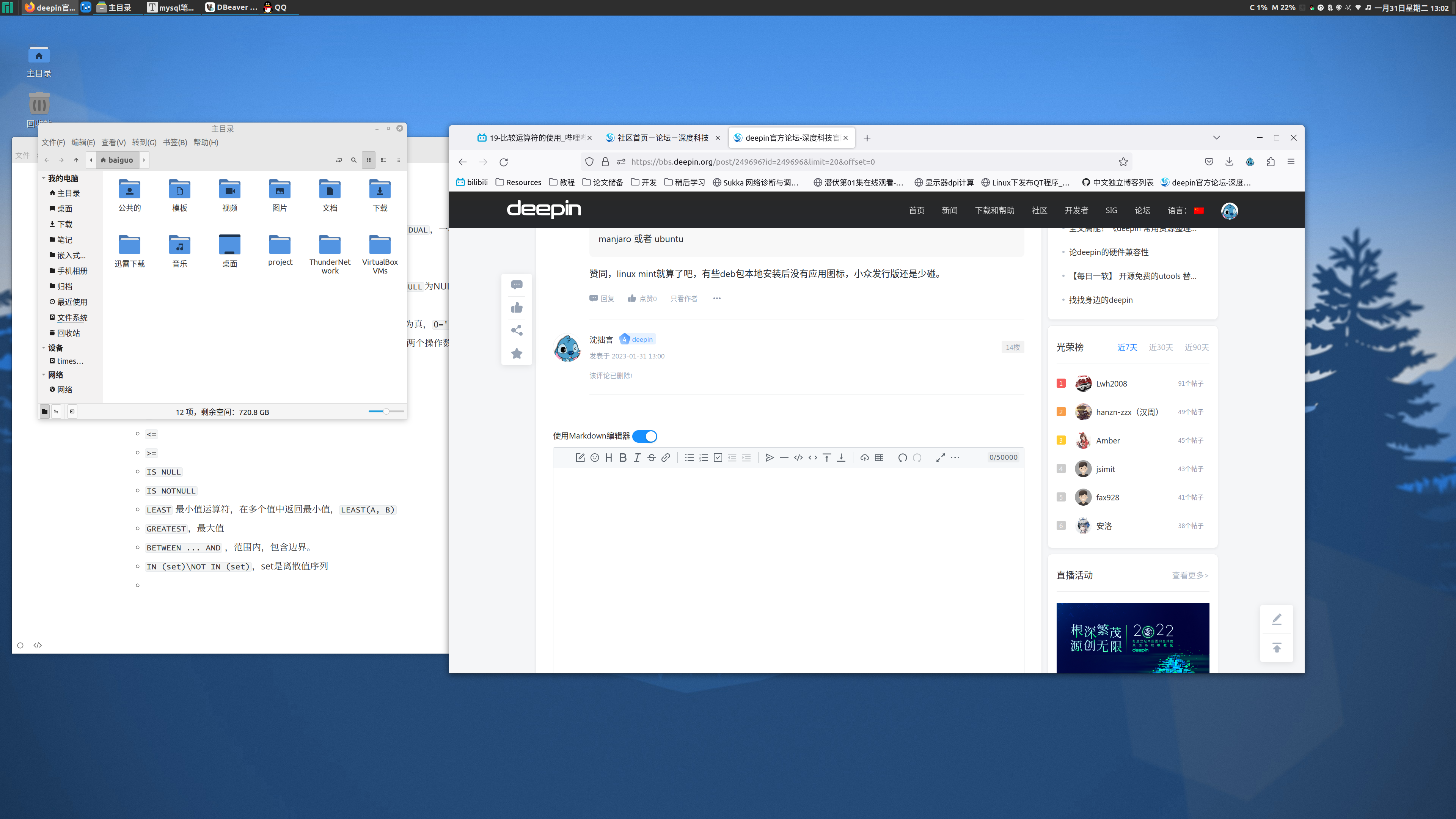Click the upload icon in the editor toolbar
The height and width of the screenshot is (819, 1456).
[864, 458]
